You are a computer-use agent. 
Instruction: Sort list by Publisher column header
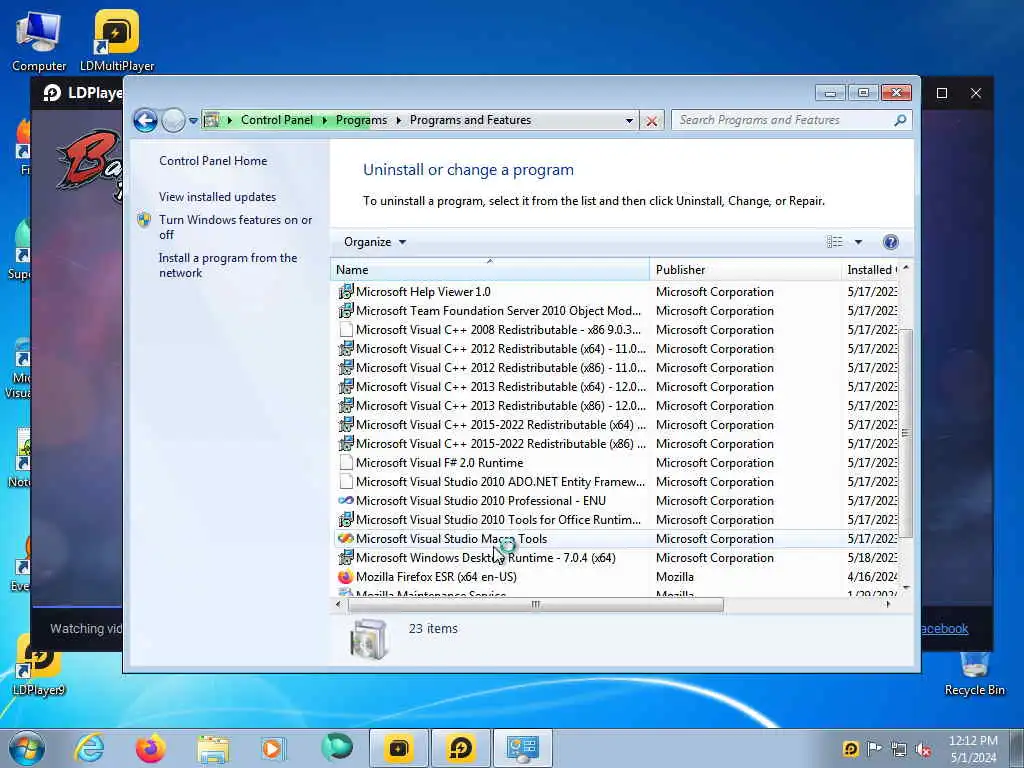[745, 270]
